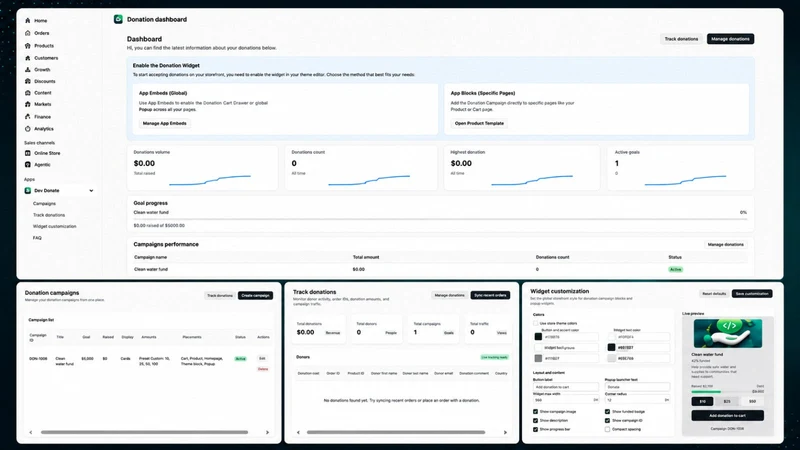
Task: Toggle Show funded badge checkbox
Action: tap(607, 411)
